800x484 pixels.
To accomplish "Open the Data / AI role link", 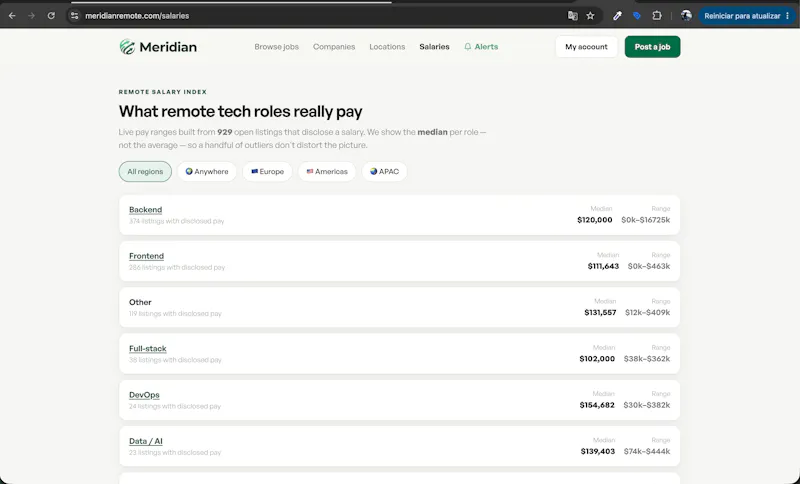I will 146,442.
